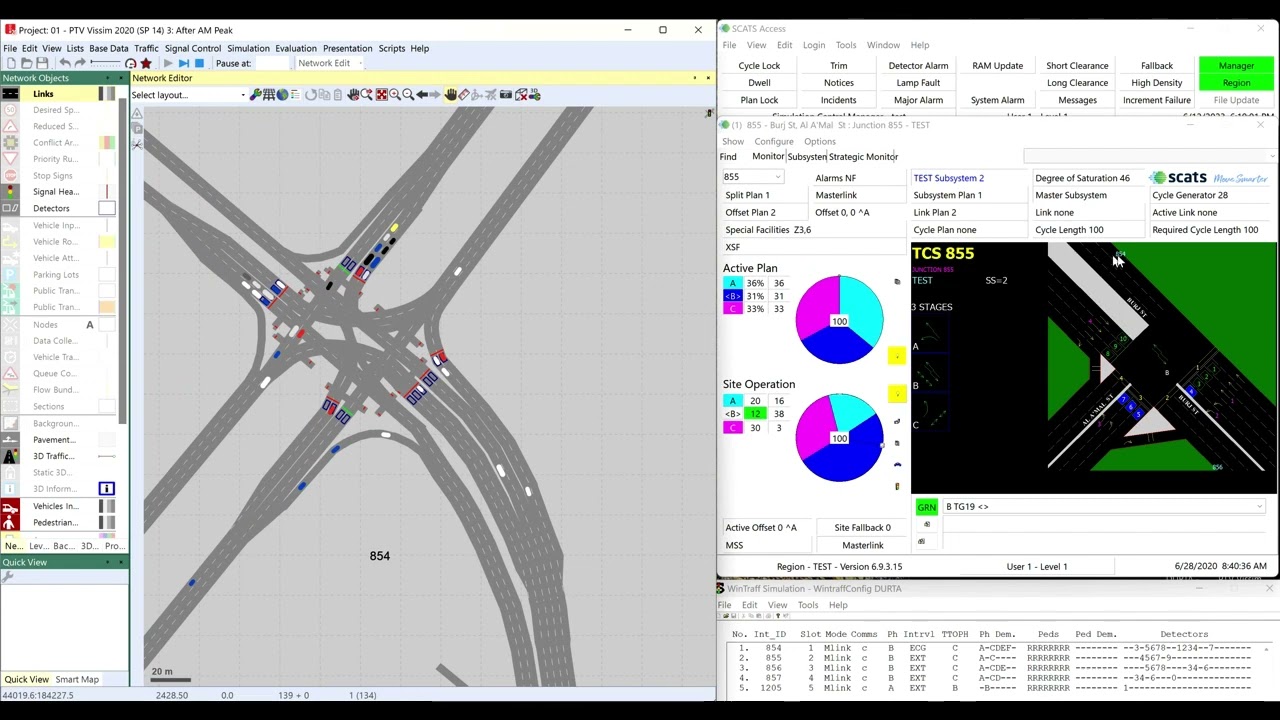Open Login menu in SCATS Access
Viewport: 1280px width, 720px height.
(x=814, y=45)
